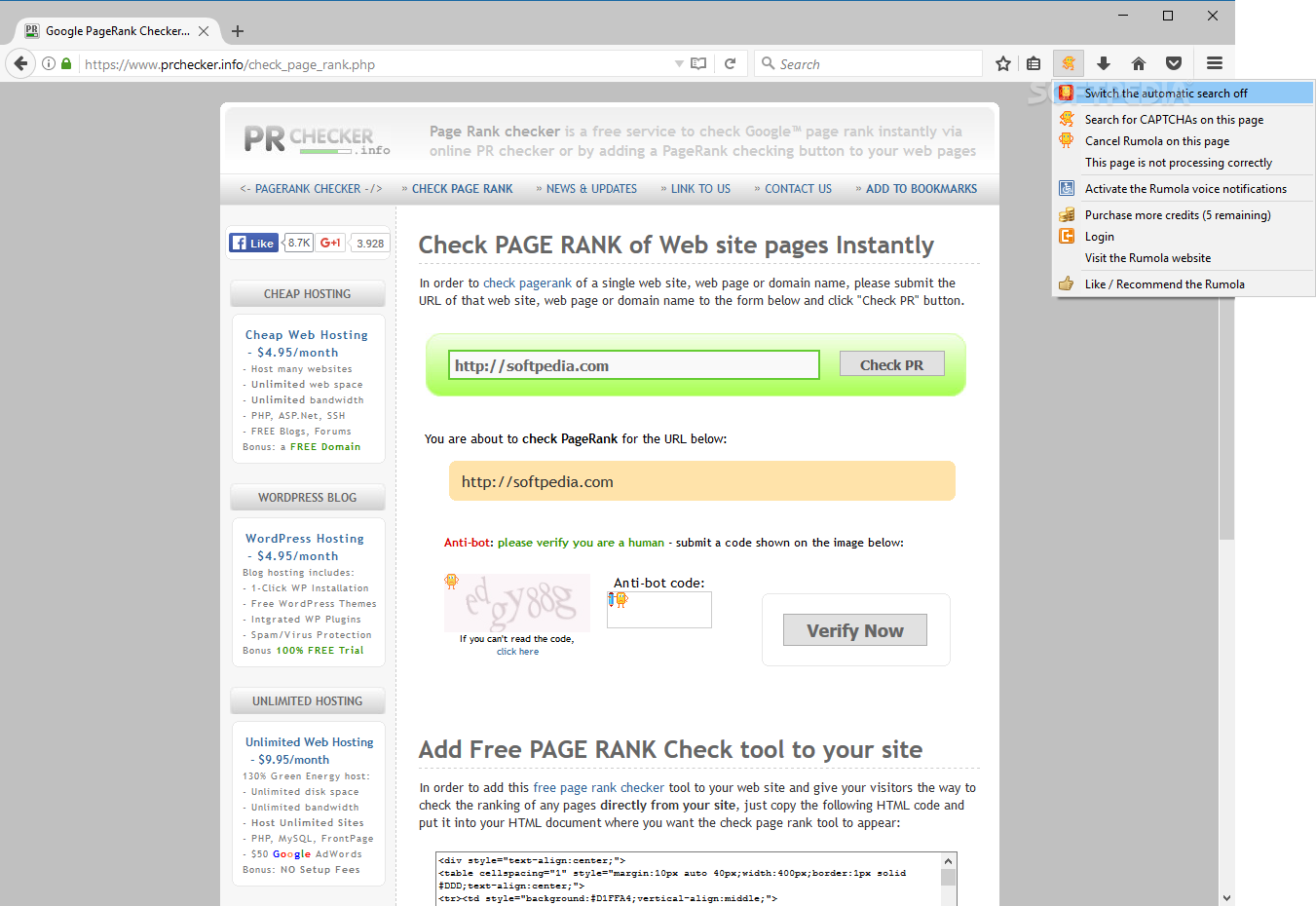This screenshot has height=906, width=1316.
Task: Select Visit the Rumola website
Action: click(x=1184, y=257)
